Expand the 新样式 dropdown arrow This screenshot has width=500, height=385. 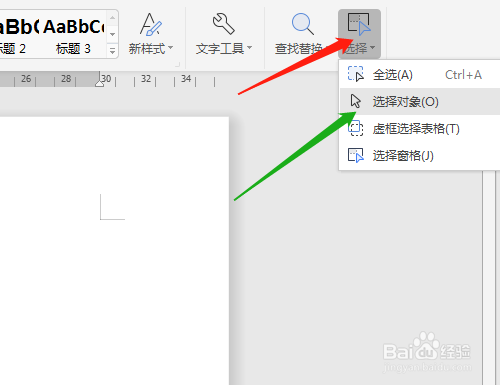(171, 48)
